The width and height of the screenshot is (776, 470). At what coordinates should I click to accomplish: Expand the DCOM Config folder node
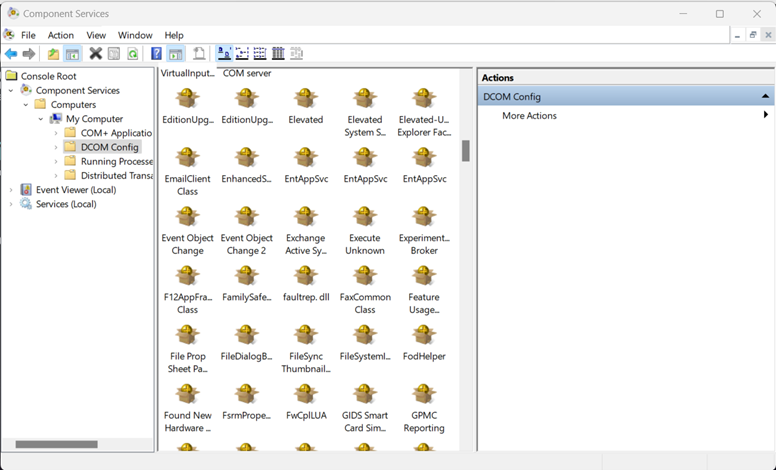tap(56, 147)
